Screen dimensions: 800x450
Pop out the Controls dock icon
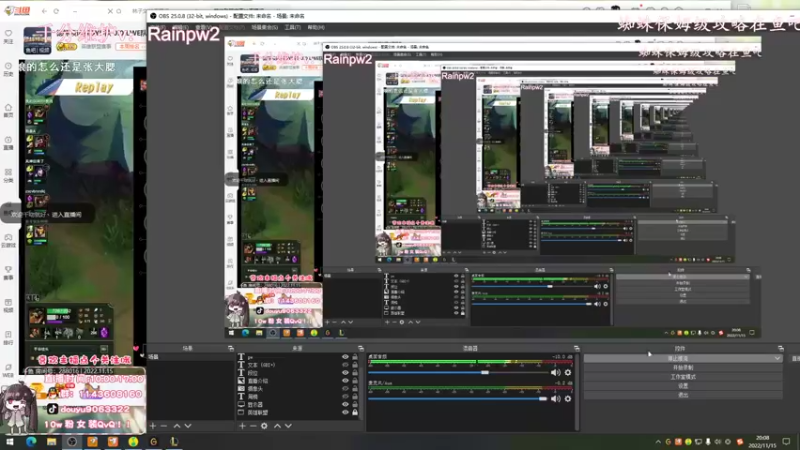(x=781, y=348)
